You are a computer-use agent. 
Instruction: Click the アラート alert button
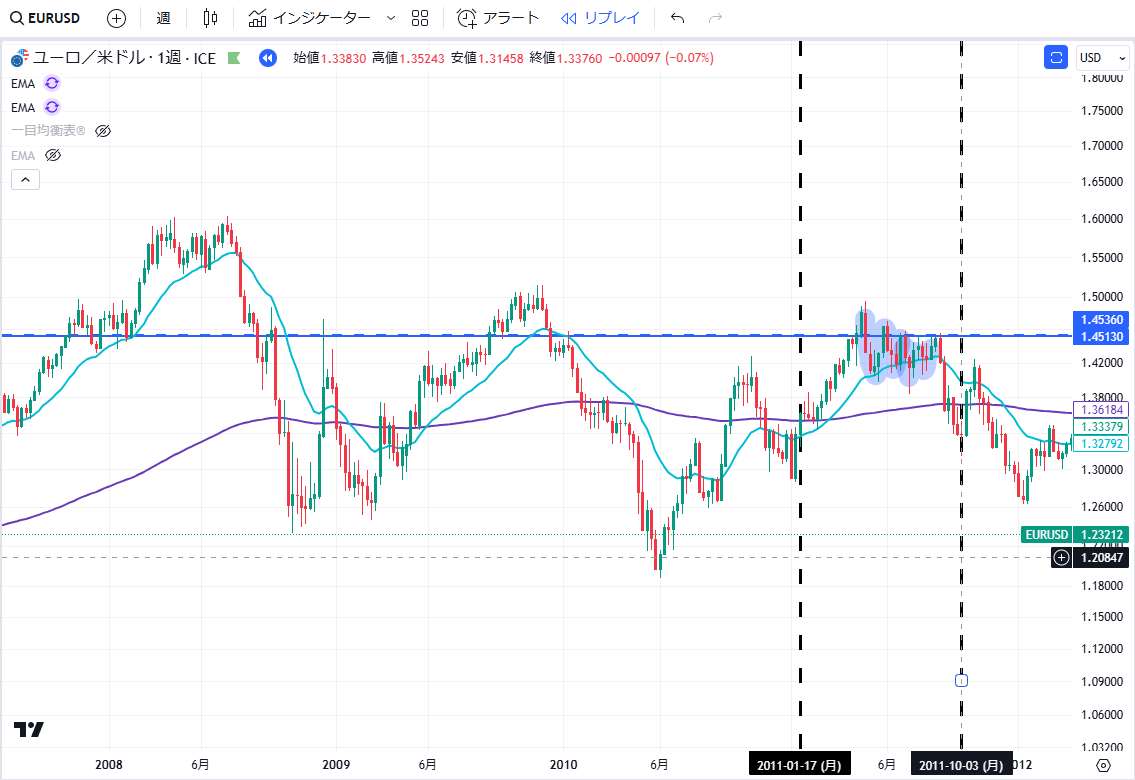coord(498,18)
